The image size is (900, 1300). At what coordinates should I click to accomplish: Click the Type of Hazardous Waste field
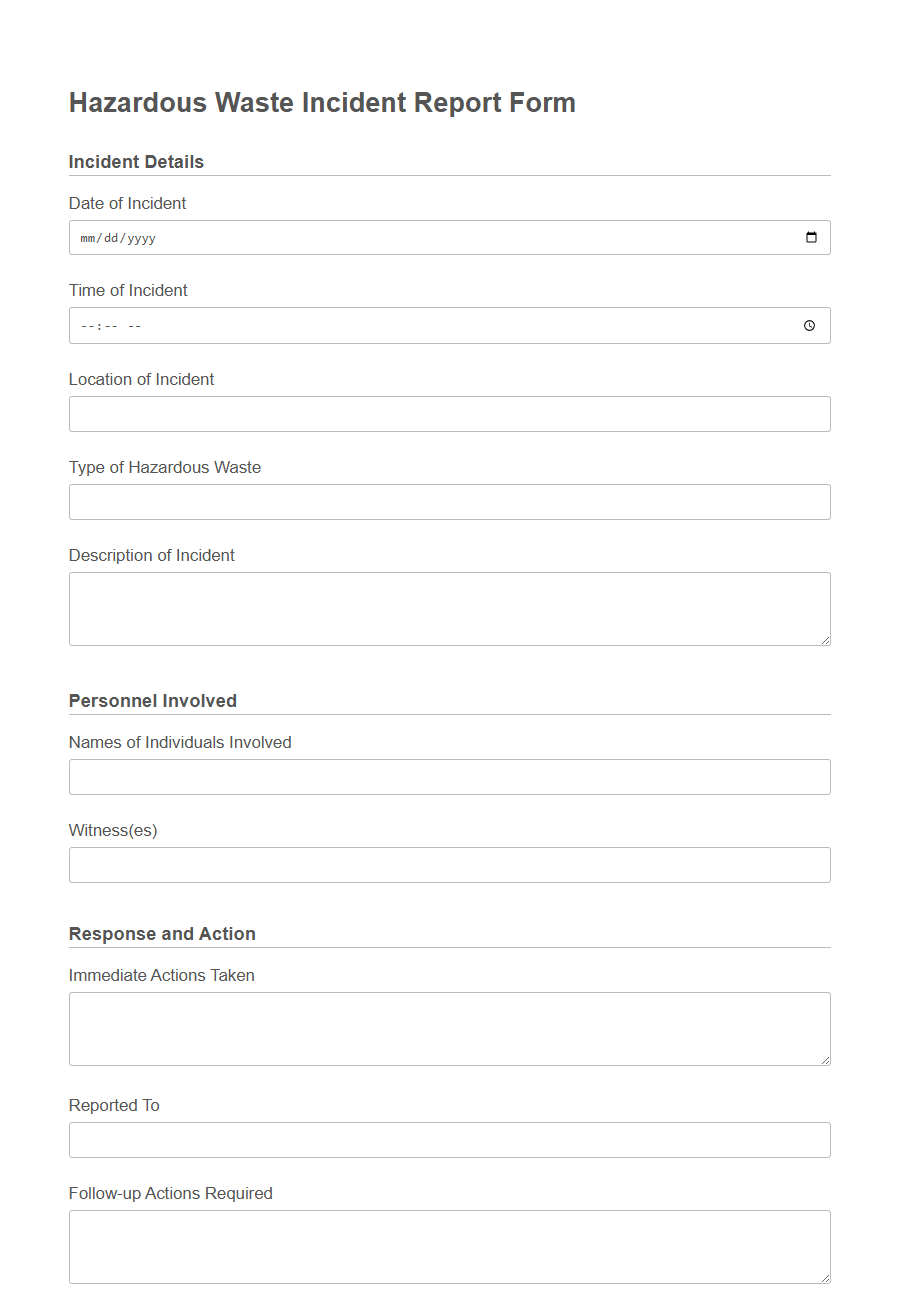click(449, 501)
